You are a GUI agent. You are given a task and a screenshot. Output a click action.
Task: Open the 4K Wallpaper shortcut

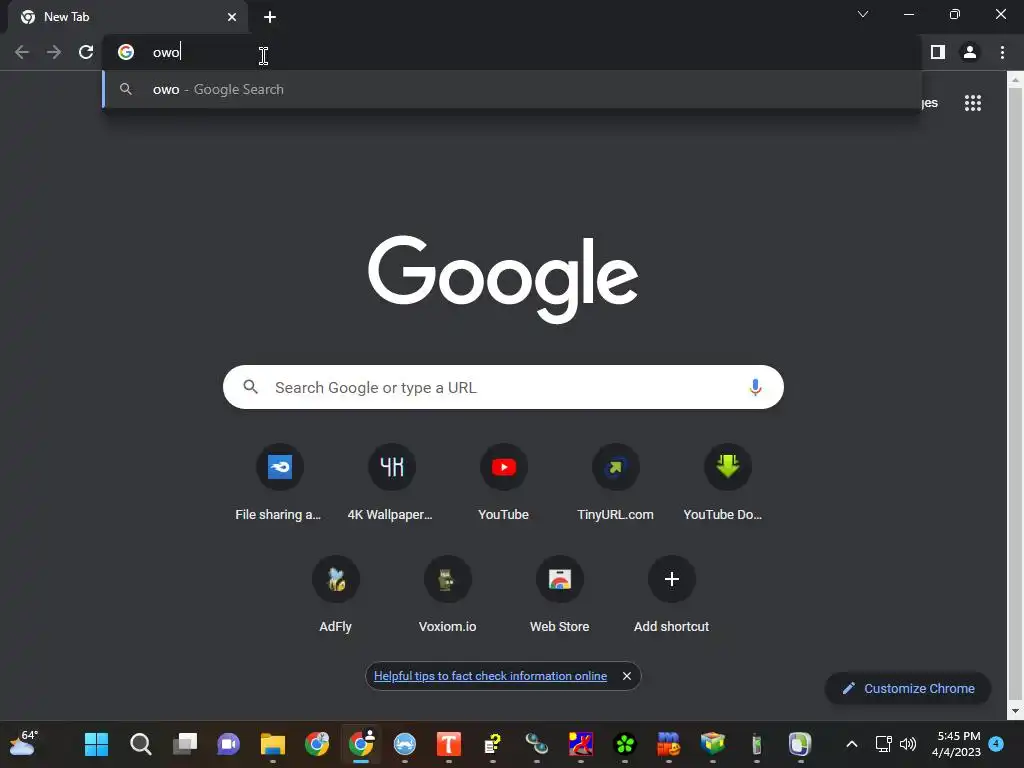[x=391, y=483]
